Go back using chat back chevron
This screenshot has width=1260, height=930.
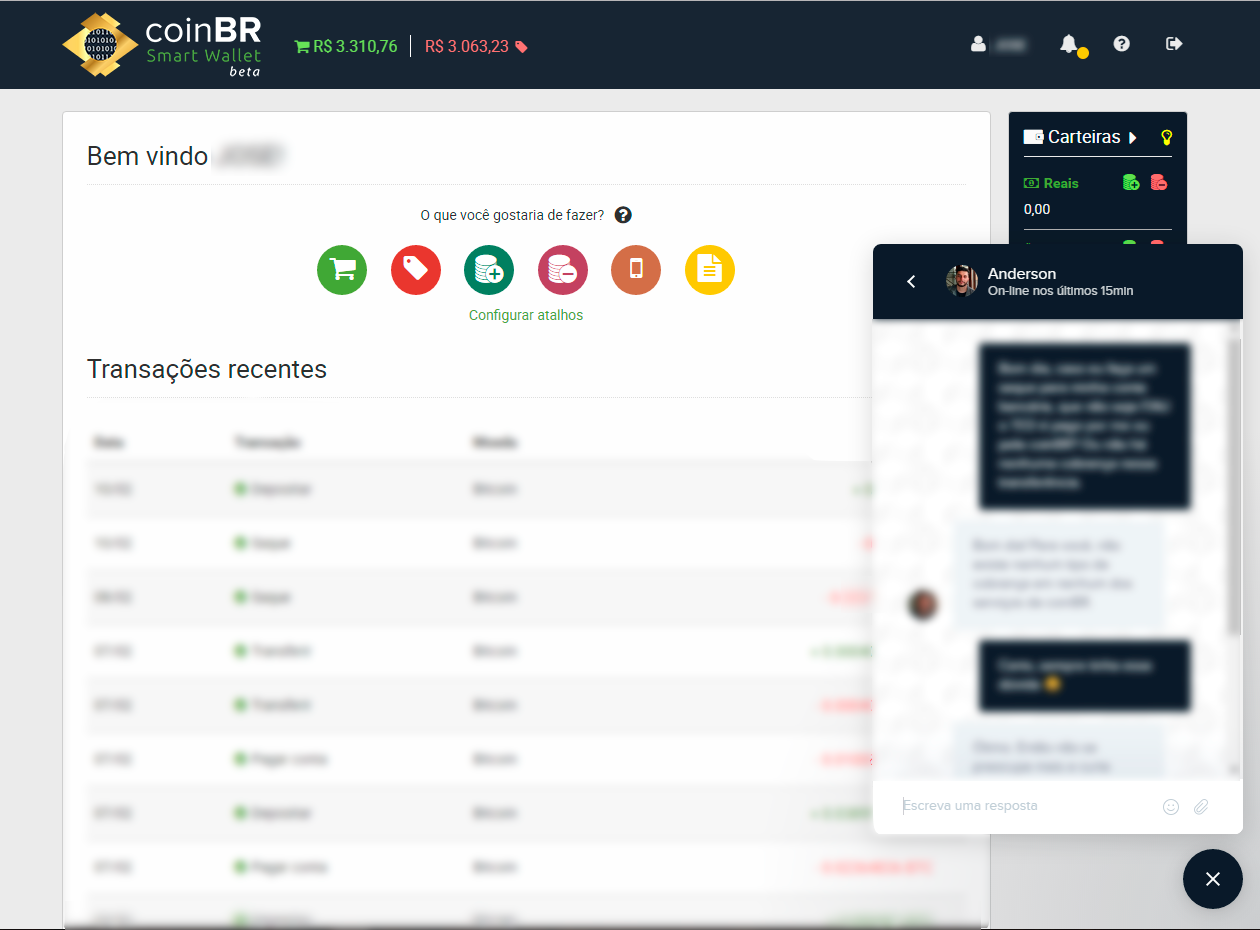911,282
